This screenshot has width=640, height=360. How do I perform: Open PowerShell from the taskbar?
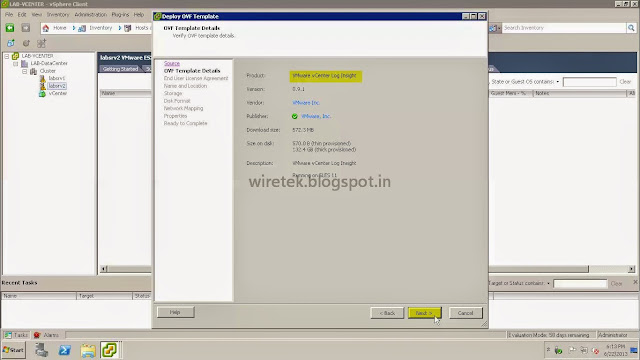tap(64, 350)
